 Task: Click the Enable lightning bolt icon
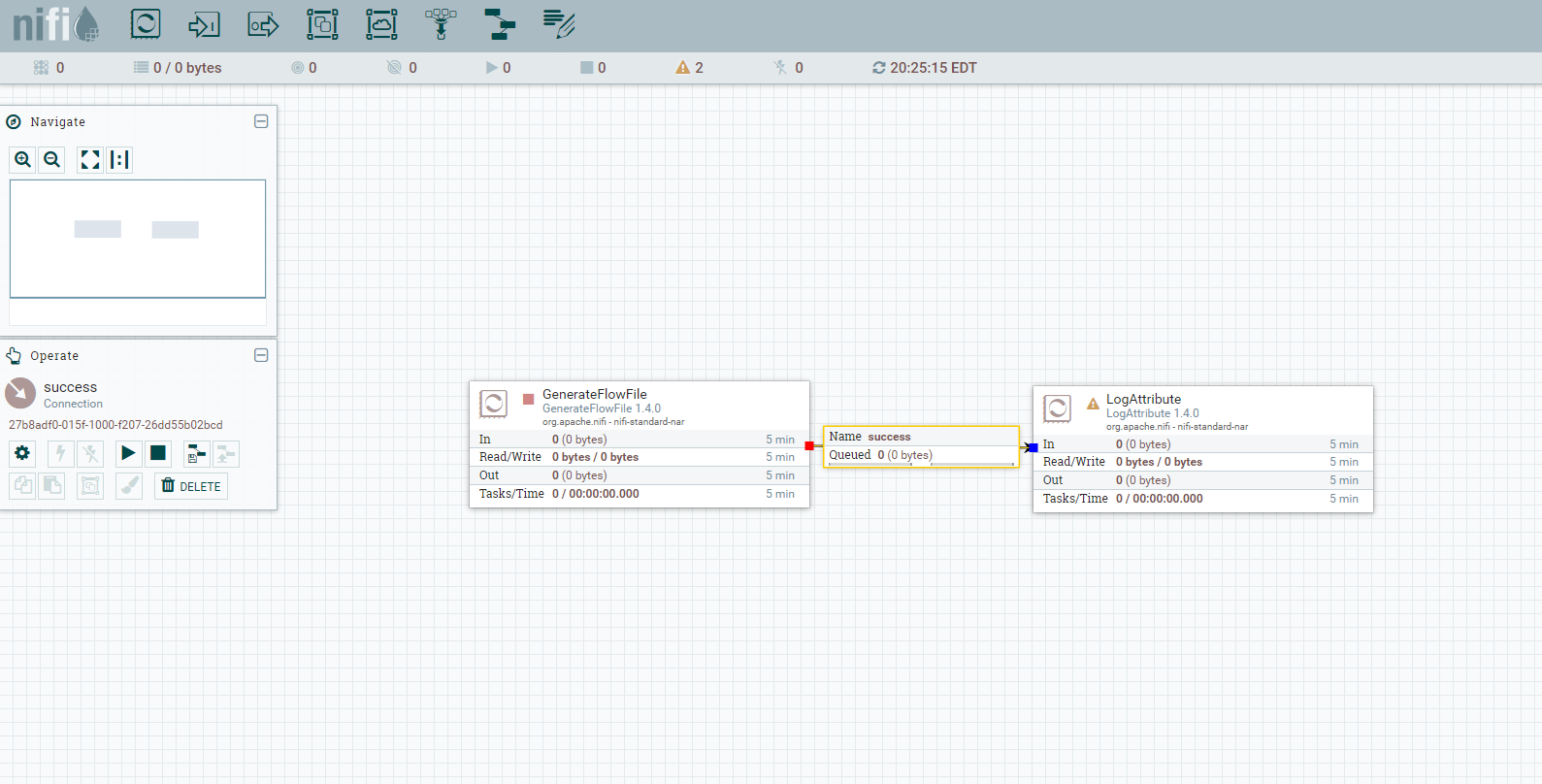(x=61, y=453)
